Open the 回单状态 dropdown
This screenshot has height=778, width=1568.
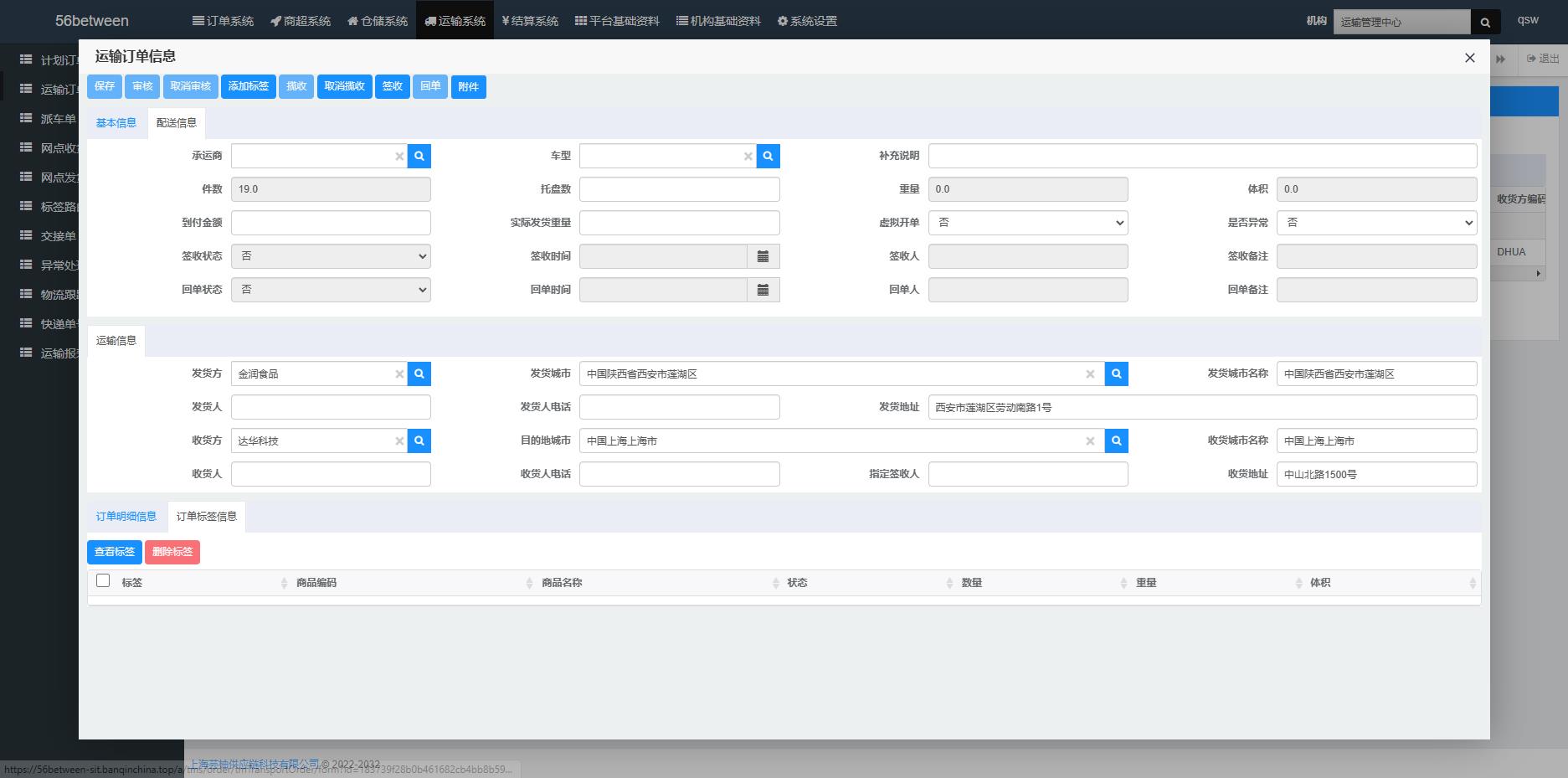(x=331, y=290)
